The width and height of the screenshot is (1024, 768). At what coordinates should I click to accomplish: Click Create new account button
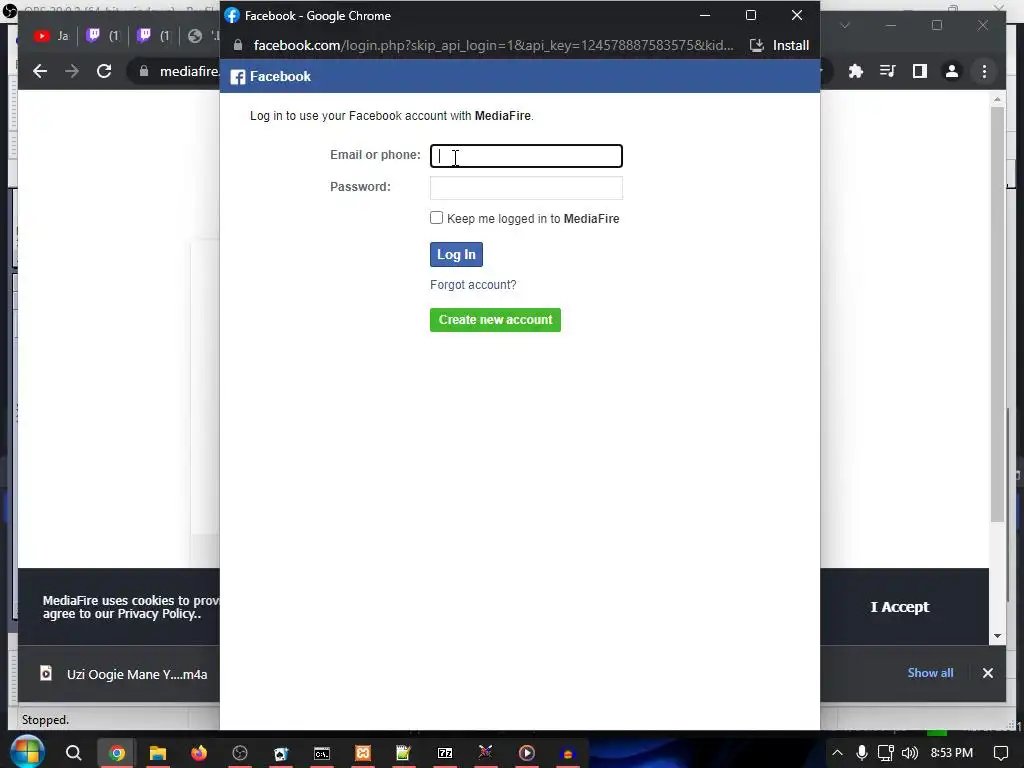(495, 320)
